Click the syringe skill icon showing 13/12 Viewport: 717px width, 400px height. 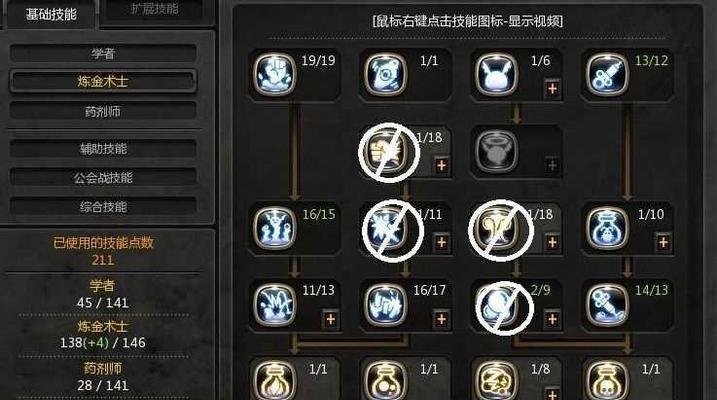pyautogui.click(x=607, y=74)
